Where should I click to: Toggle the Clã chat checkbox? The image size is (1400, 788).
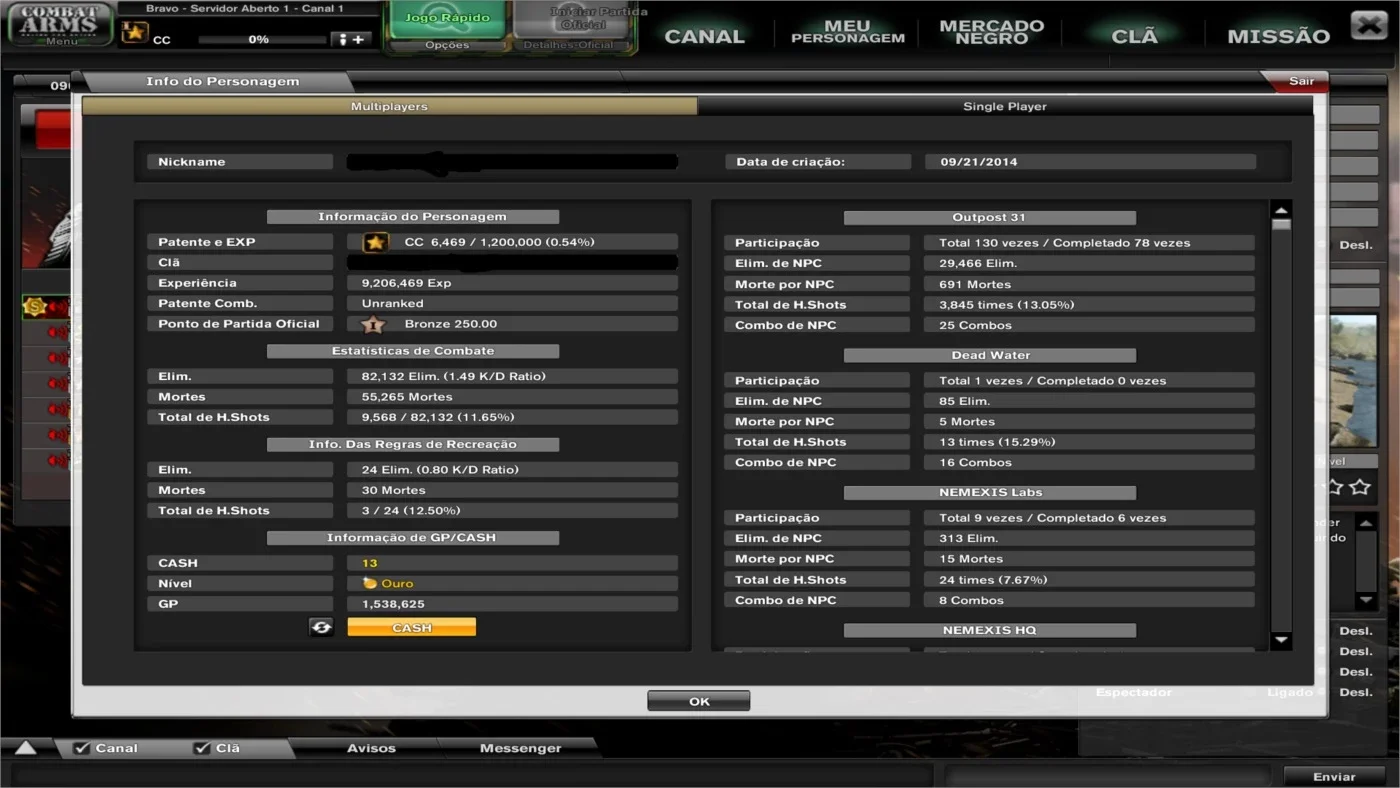coord(201,748)
